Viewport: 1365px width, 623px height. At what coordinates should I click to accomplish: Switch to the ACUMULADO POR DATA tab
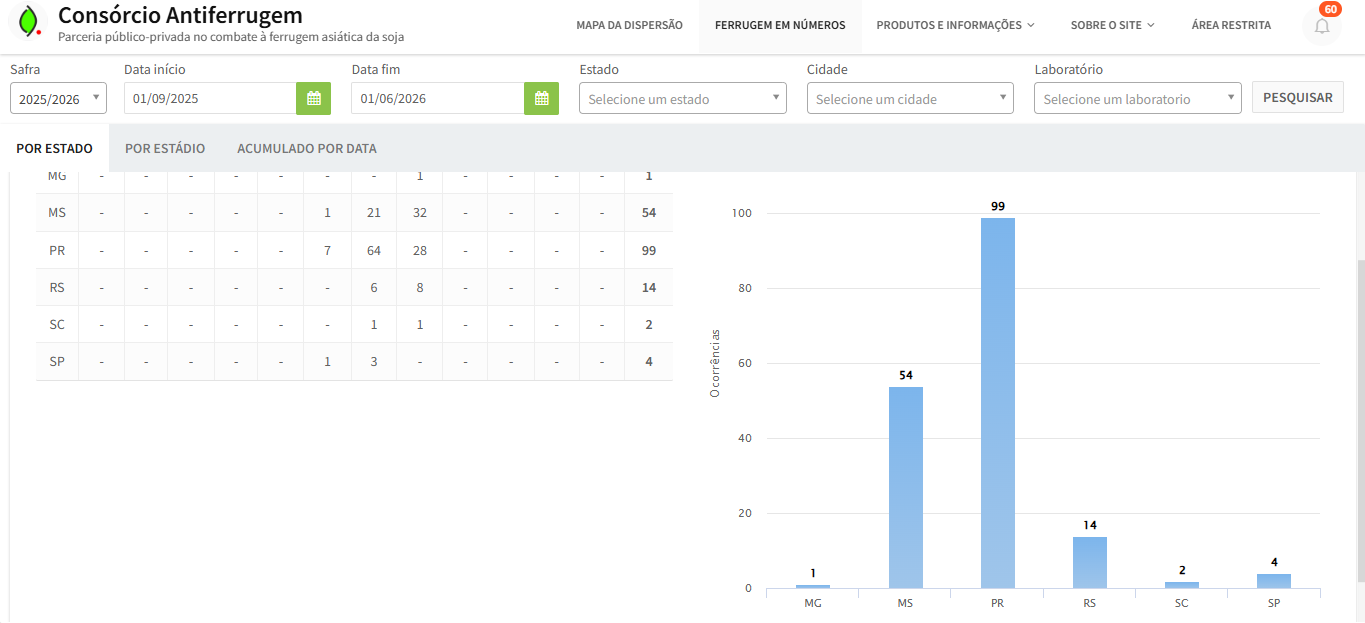point(306,149)
